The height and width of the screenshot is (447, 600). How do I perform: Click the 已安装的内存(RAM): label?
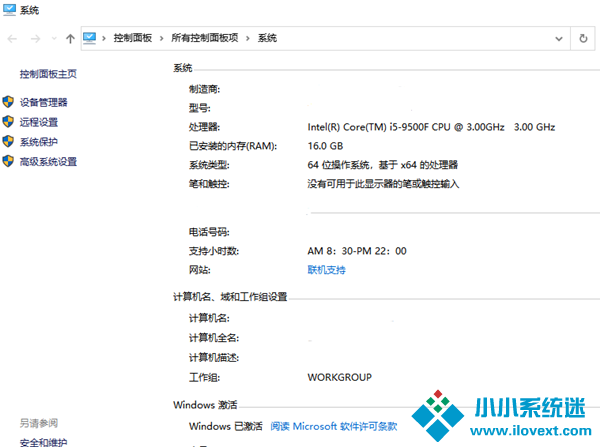(233, 146)
